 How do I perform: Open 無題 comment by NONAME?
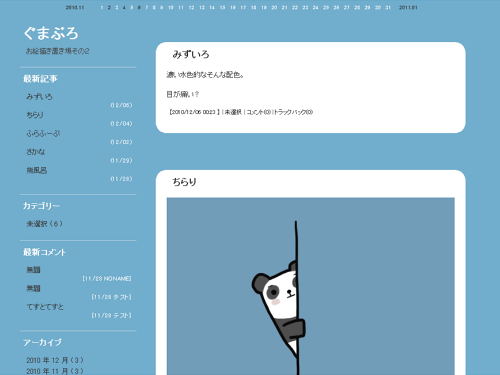pos(33,270)
